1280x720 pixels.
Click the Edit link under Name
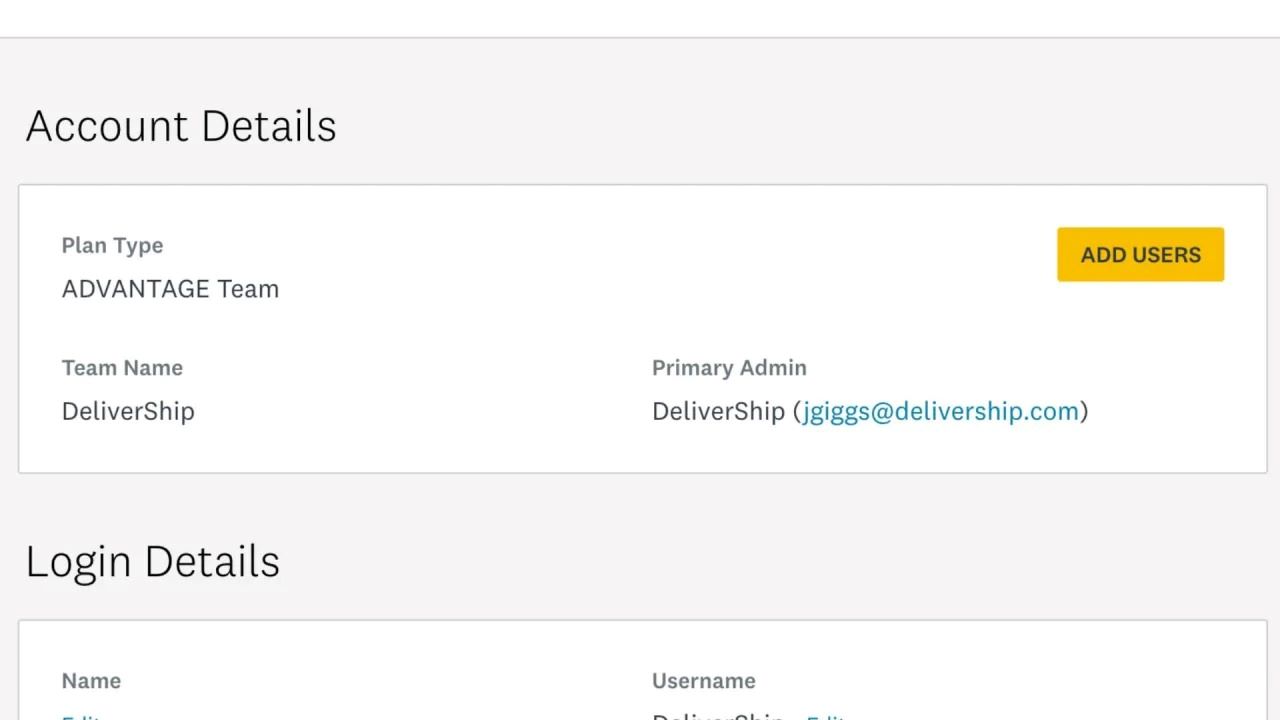point(78,717)
